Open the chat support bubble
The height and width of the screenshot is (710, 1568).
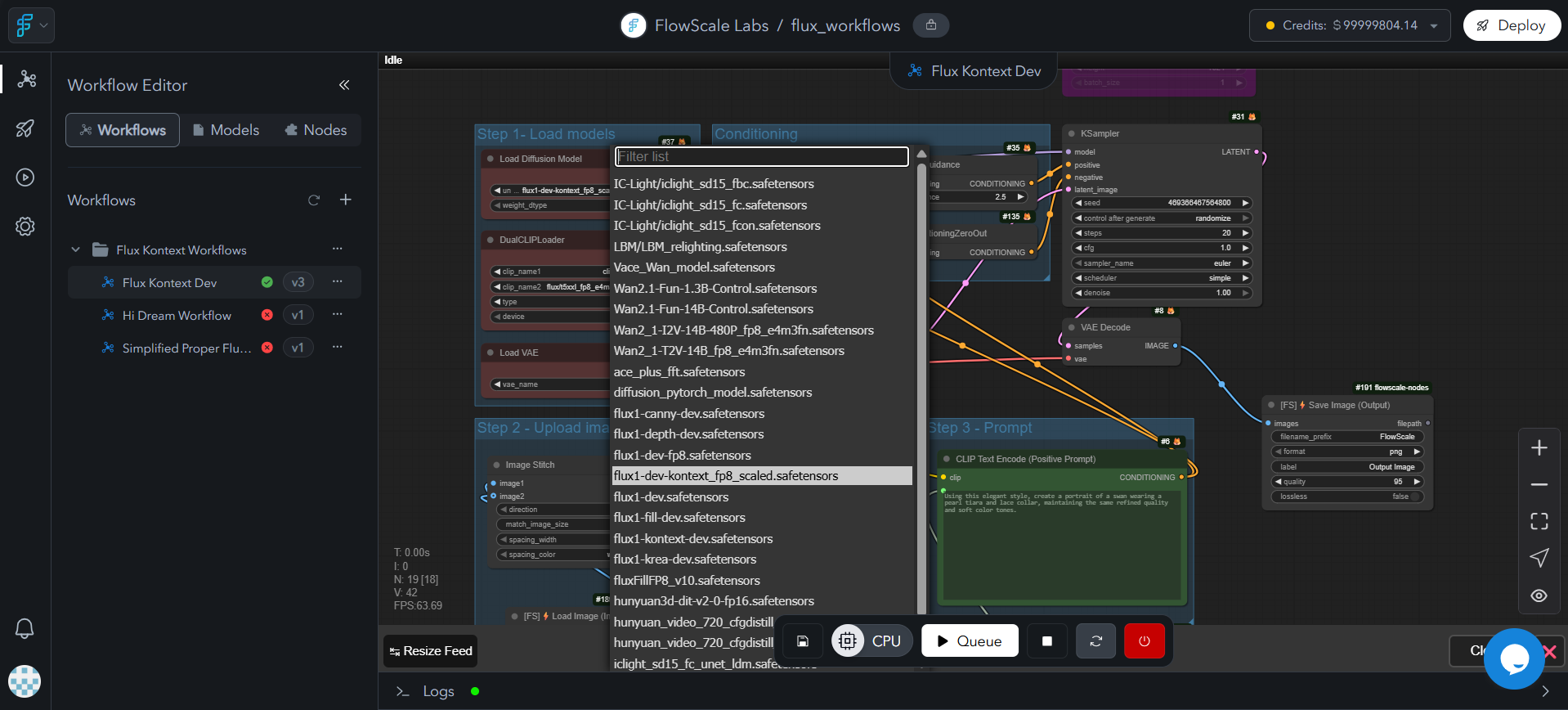coord(1514,658)
